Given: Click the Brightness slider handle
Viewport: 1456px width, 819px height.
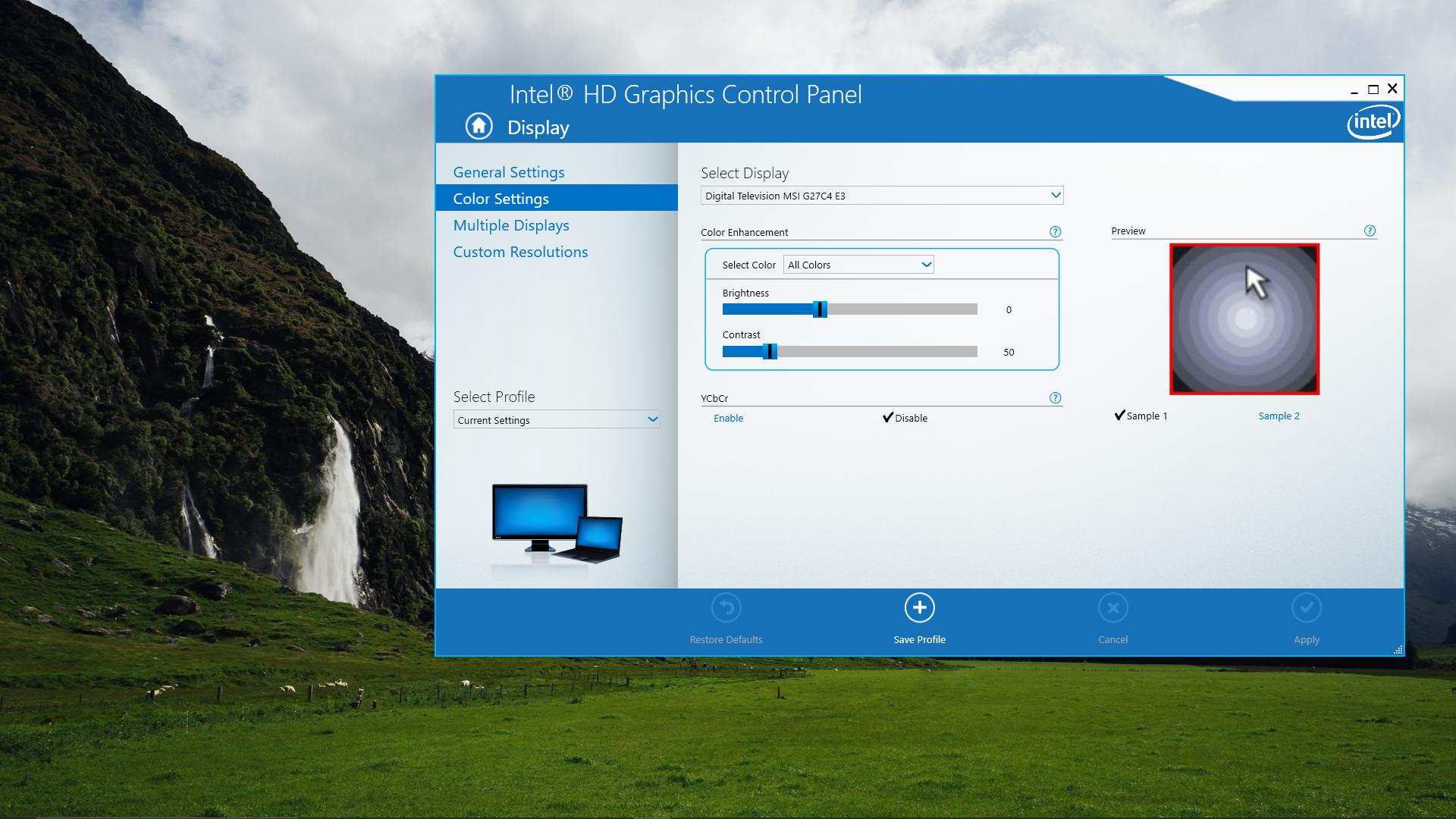Looking at the screenshot, I should [x=820, y=309].
